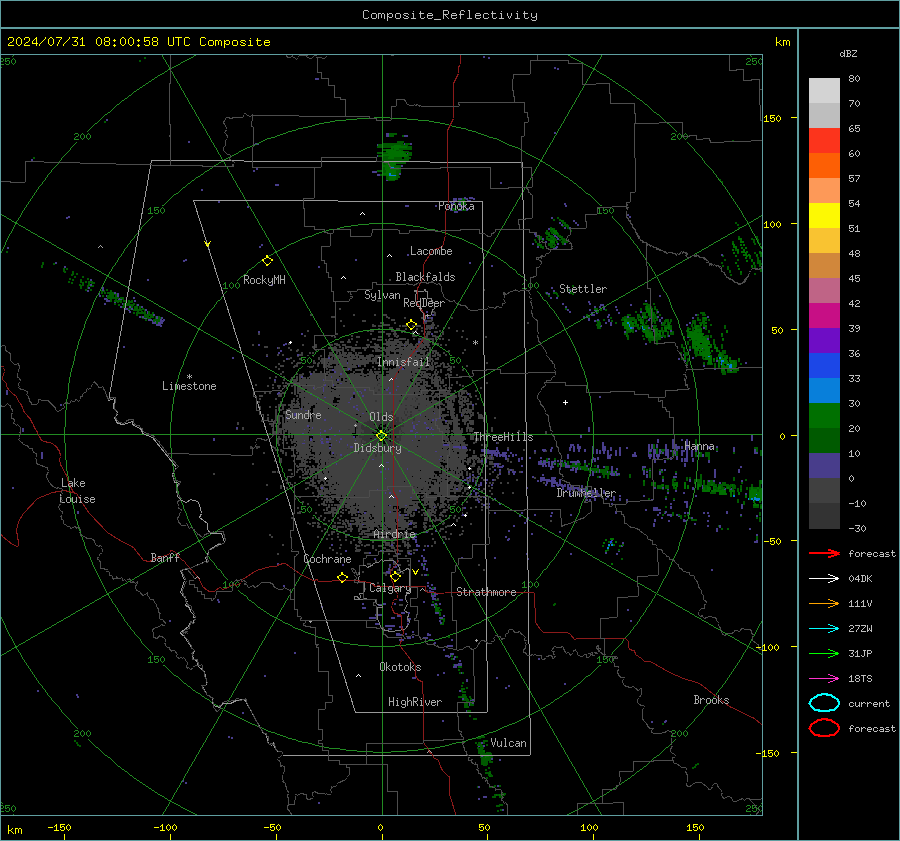Click the green 31JP arrow icon
The height and width of the screenshot is (841, 900).
(x=824, y=653)
